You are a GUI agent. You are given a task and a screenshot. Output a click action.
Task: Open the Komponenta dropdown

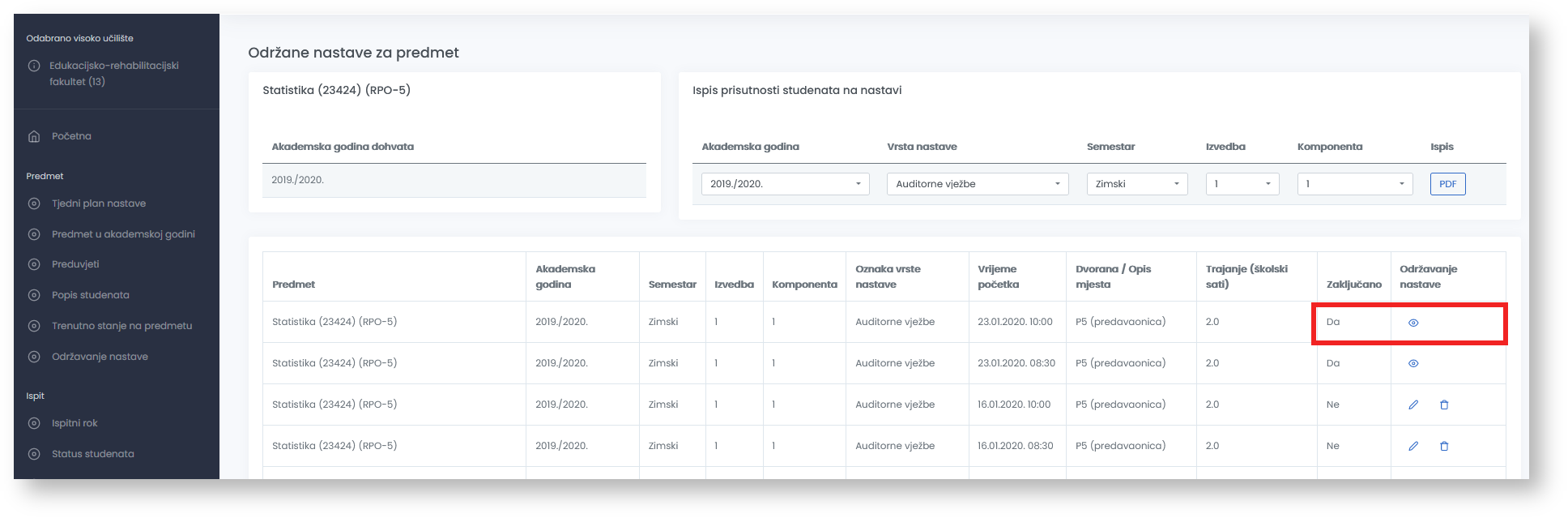1354,184
